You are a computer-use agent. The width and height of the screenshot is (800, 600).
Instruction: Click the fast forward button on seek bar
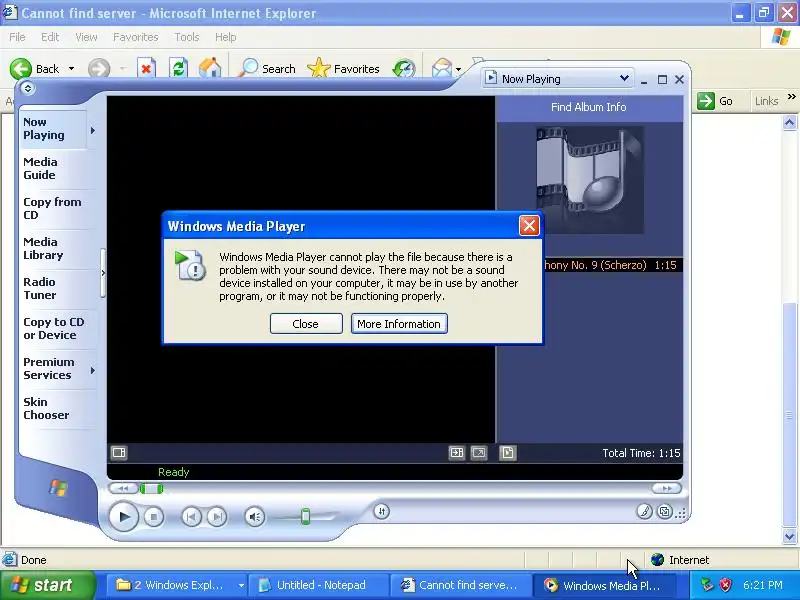[x=666, y=489]
